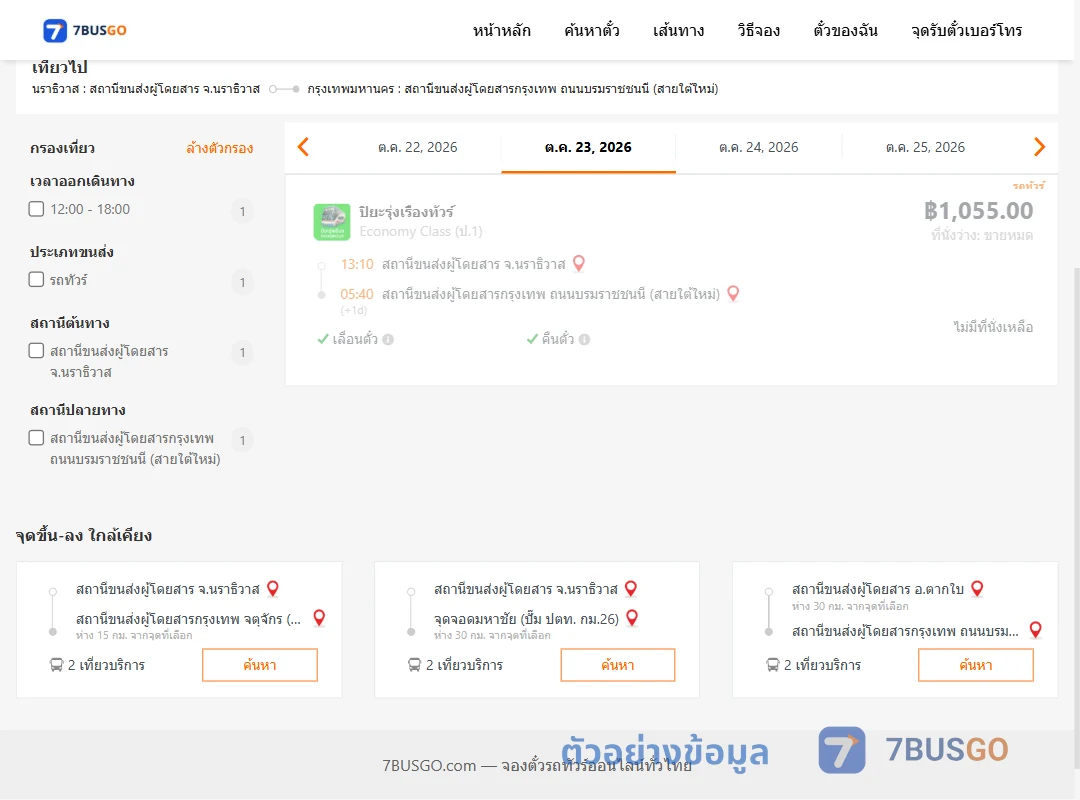Image resolution: width=1080 pixels, height=800 pixels.
Task: Click map pin for destination in อ.ตากใบ card
Action: pos(1035,629)
